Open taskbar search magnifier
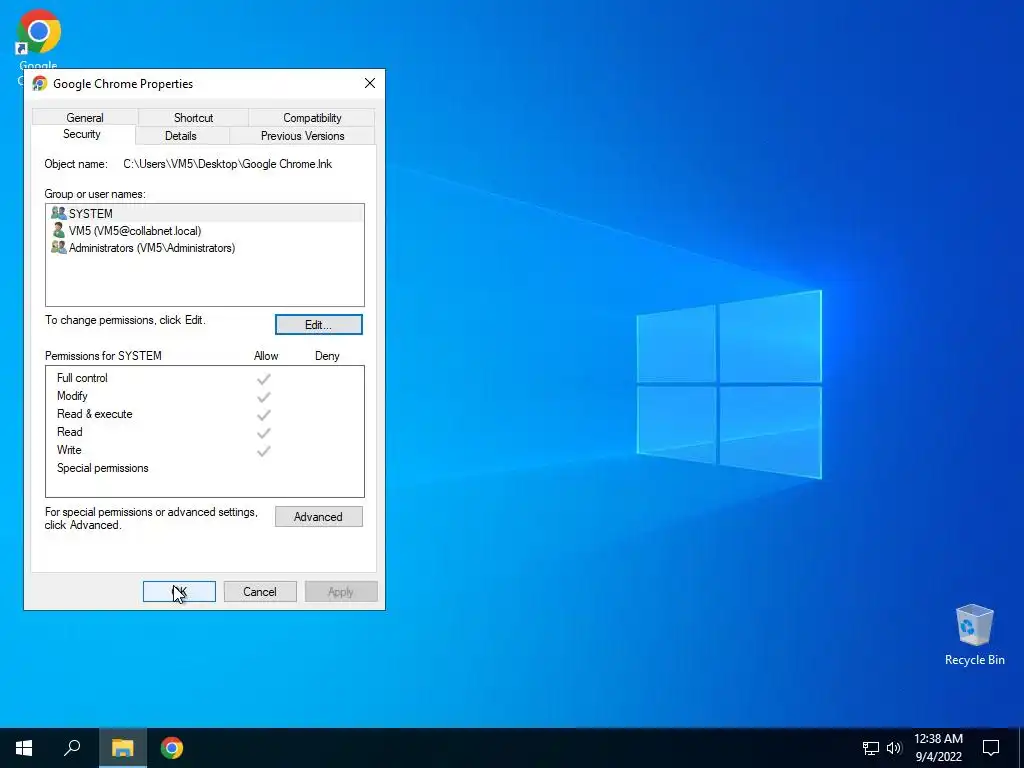 pyautogui.click(x=72, y=748)
